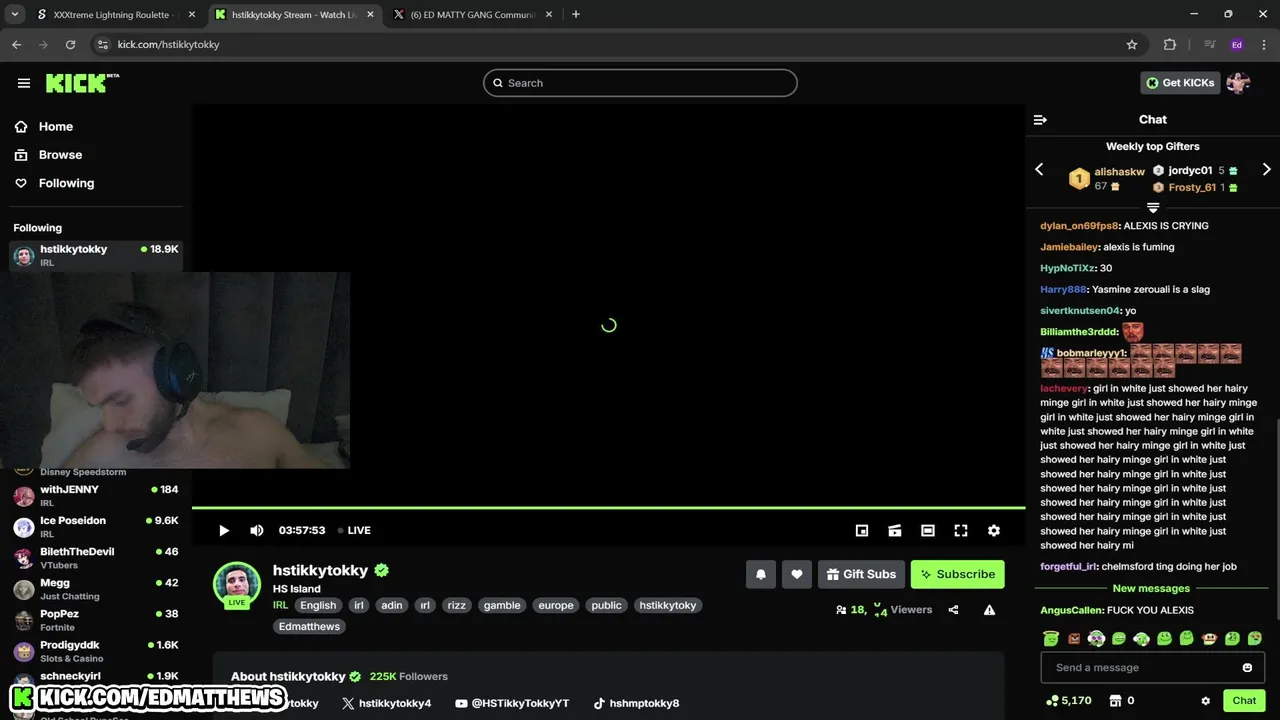This screenshot has width=1280, height=720.
Task: Open Browse in sidebar
Action: 60,155
